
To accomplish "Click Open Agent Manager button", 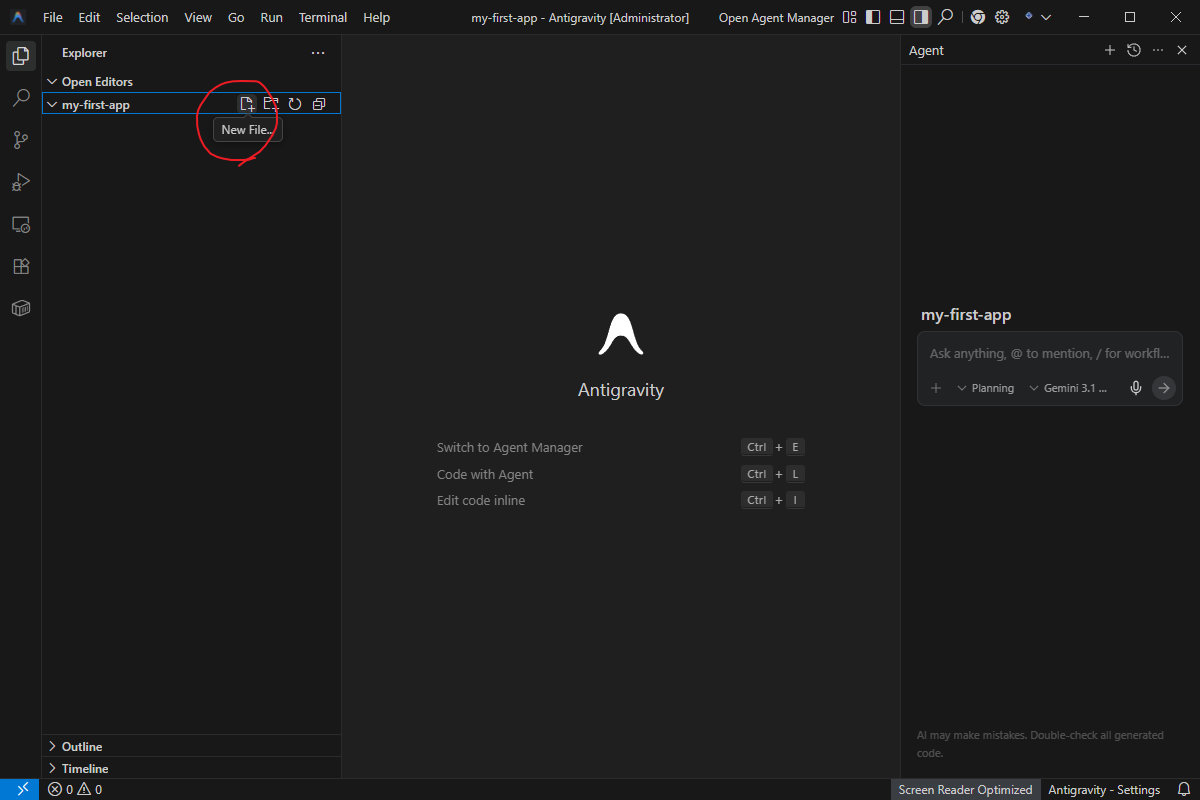I will pos(775,17).
